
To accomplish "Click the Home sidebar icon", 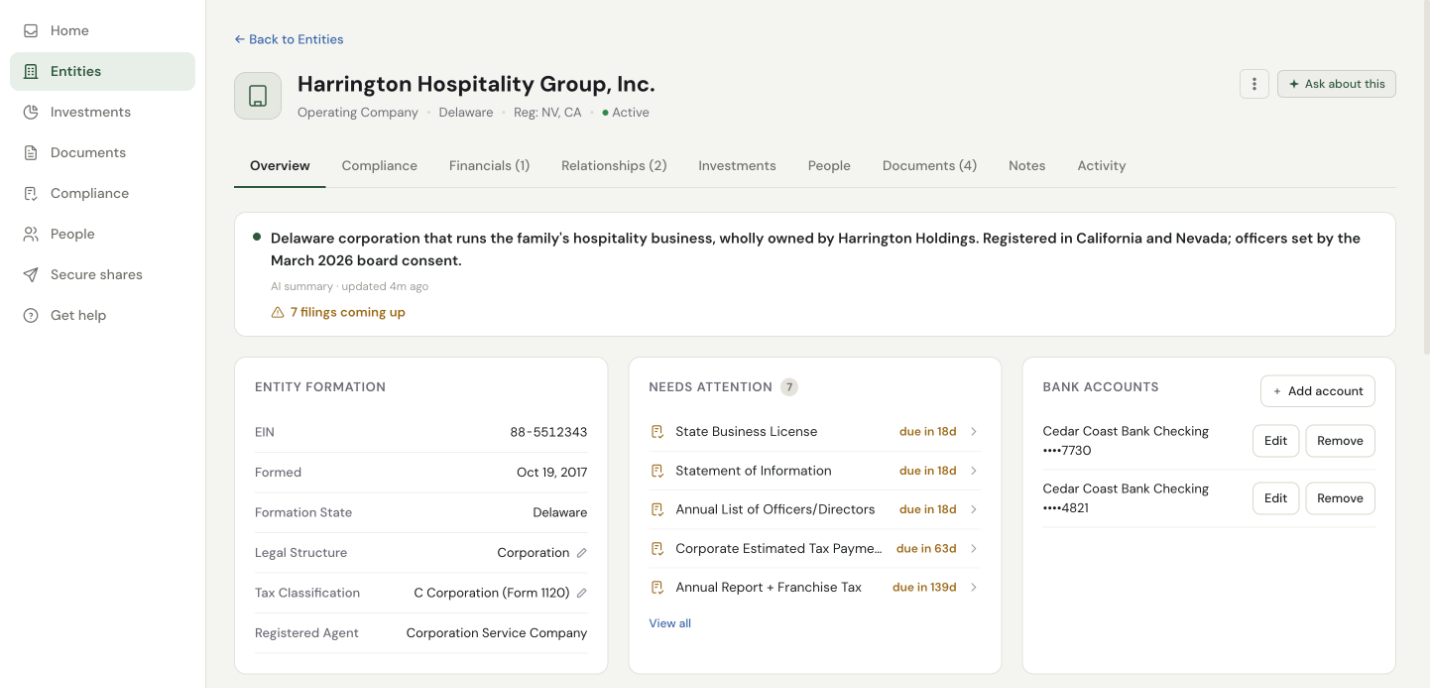I will point(31,31).
